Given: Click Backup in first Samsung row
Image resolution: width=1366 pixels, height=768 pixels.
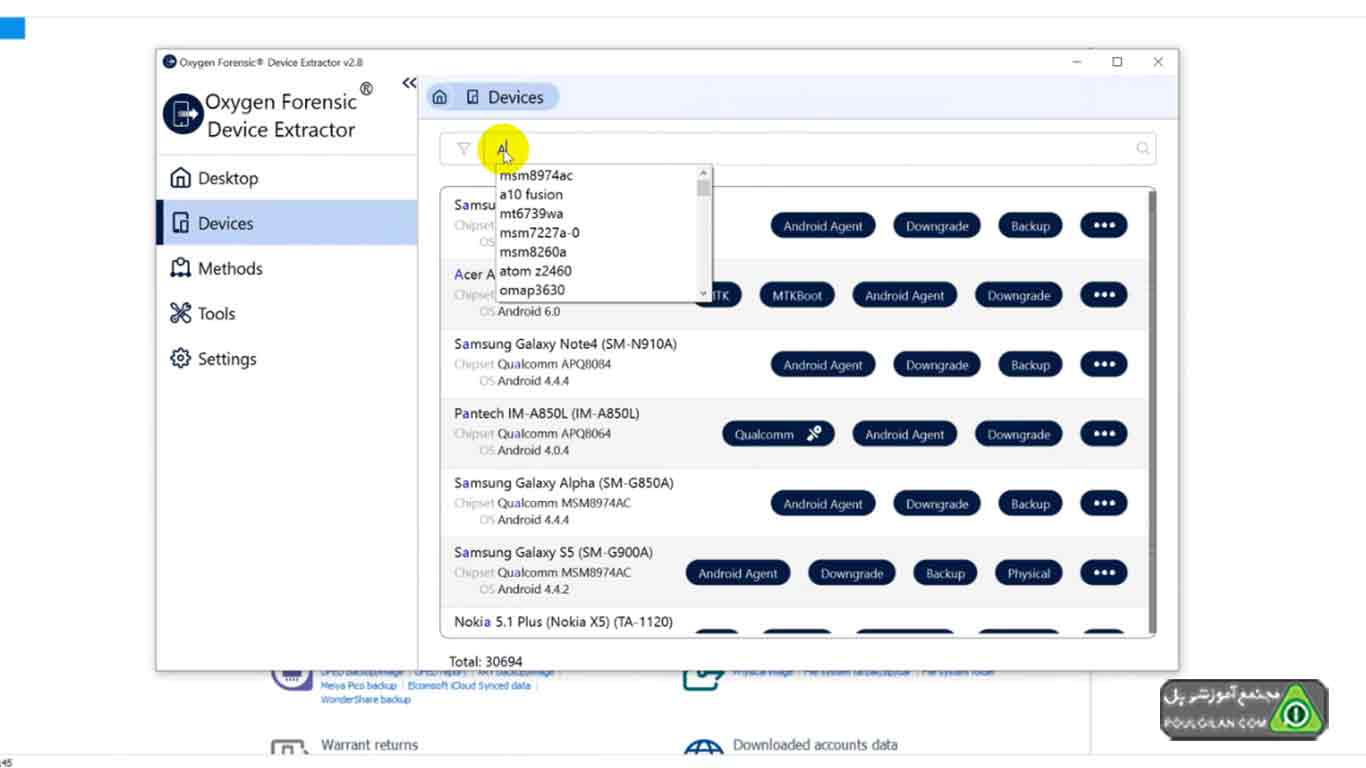Looking at the screenshot, I should tap(1030, 226).
